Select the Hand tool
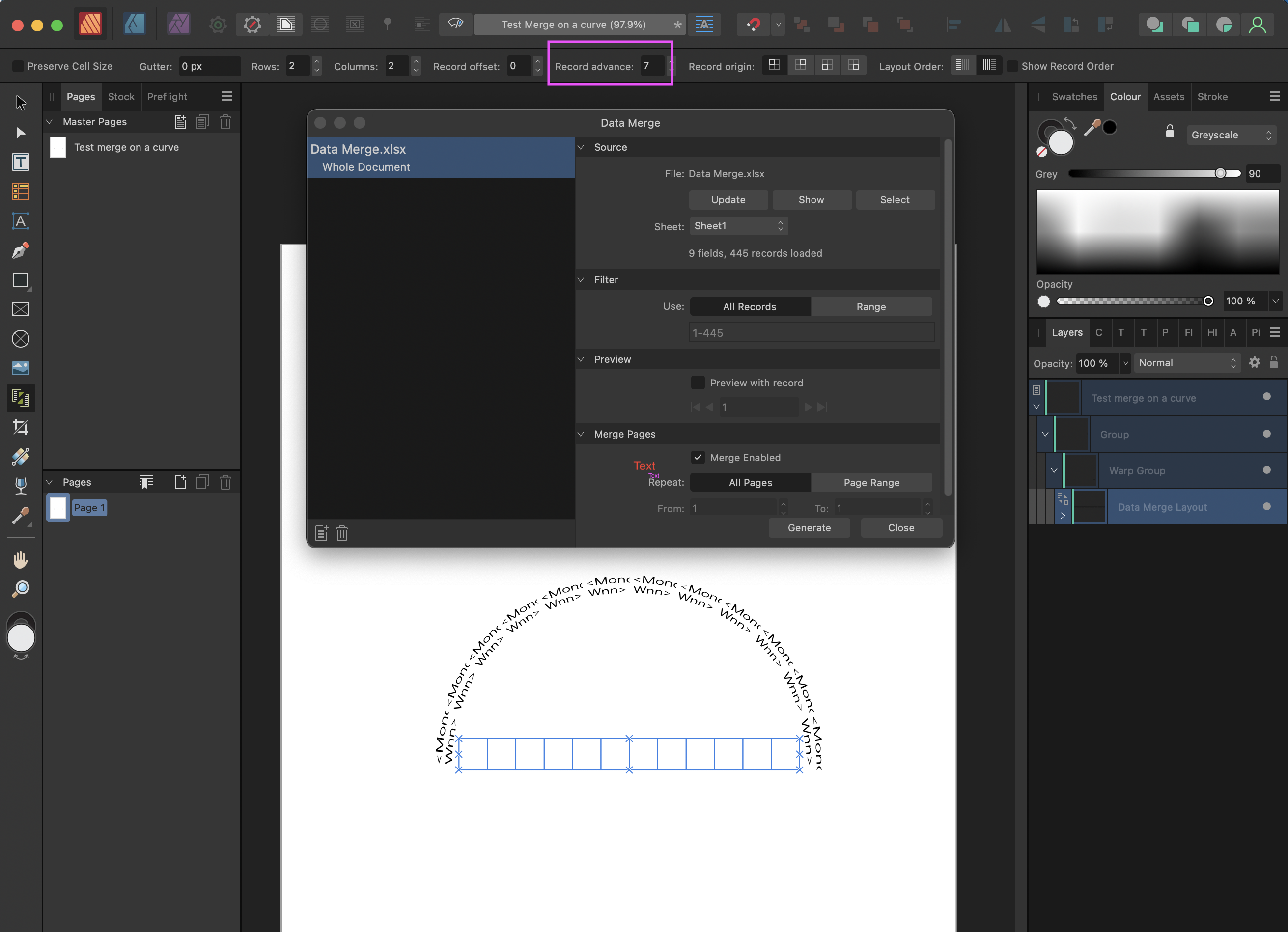Image resolution: width=1288 pixels, height=932 pixels. (21, 560)
